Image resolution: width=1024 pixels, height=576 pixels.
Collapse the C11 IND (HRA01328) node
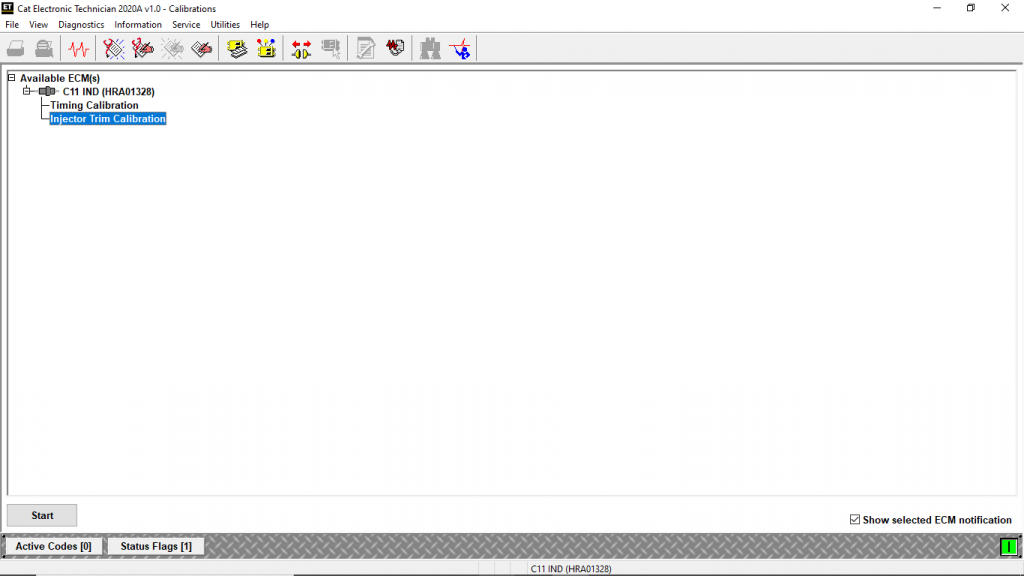27,91
